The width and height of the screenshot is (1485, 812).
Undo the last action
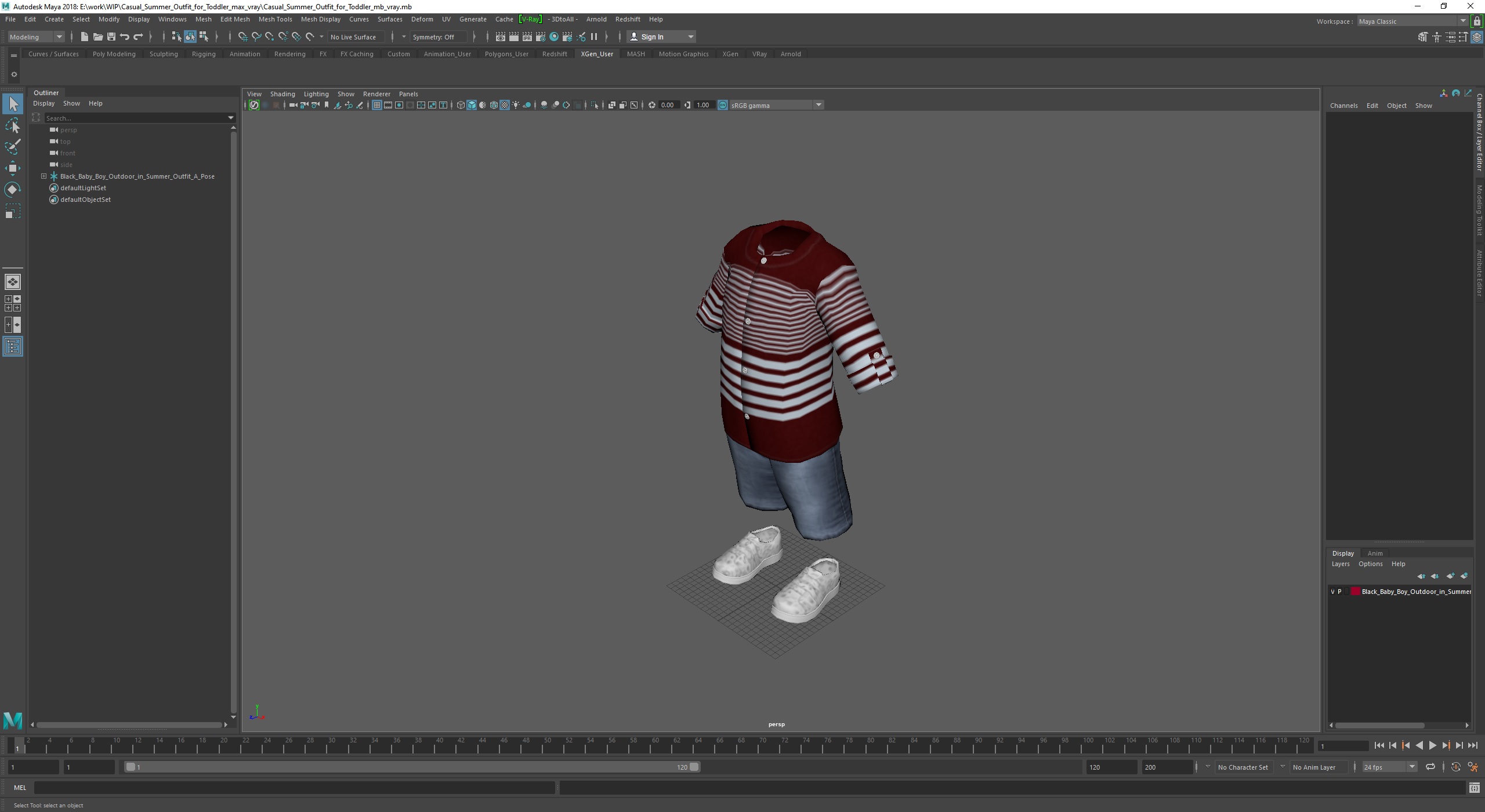pos(124,37)
